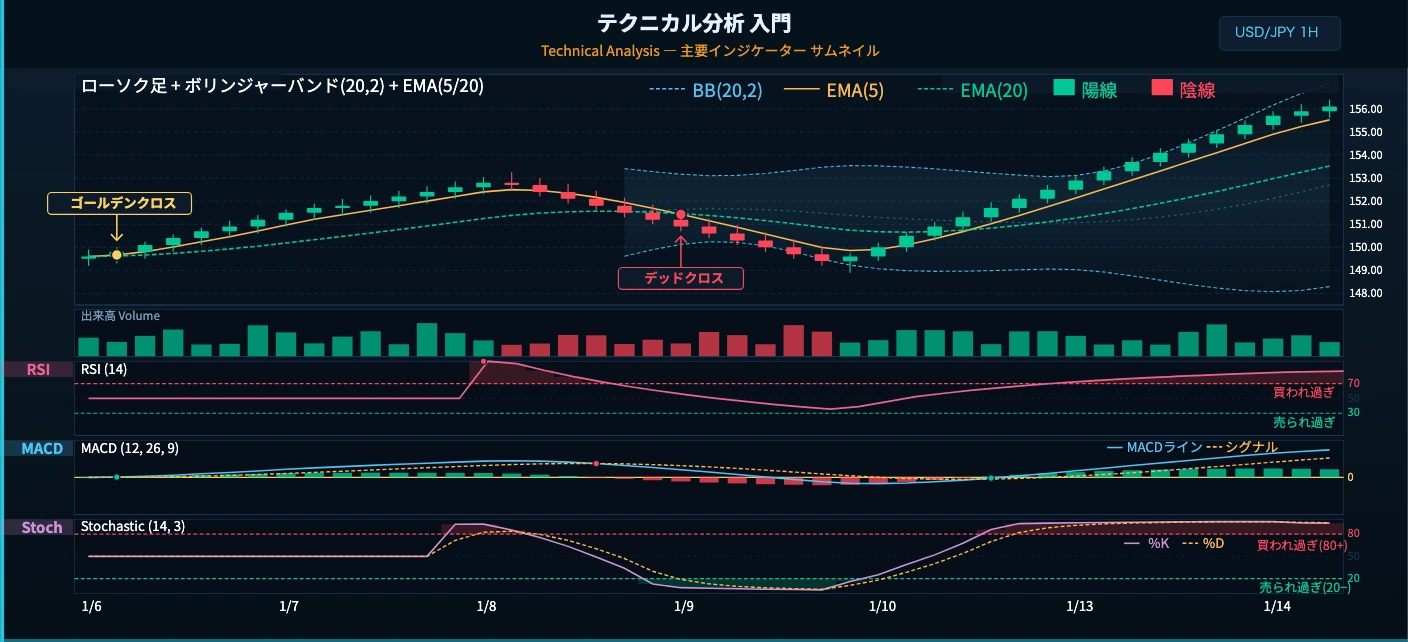Click the red peak marker on RSI line
The height and width of the screenshot is (642, 1408).
pyautogui.click(x=484, y=361)
